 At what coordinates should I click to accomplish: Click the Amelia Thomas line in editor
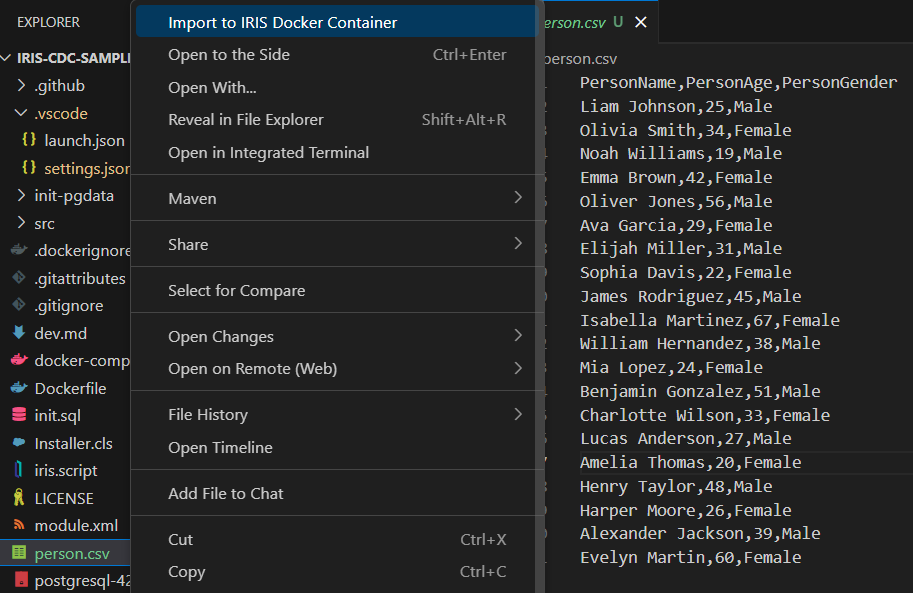(x=690, y=462)
